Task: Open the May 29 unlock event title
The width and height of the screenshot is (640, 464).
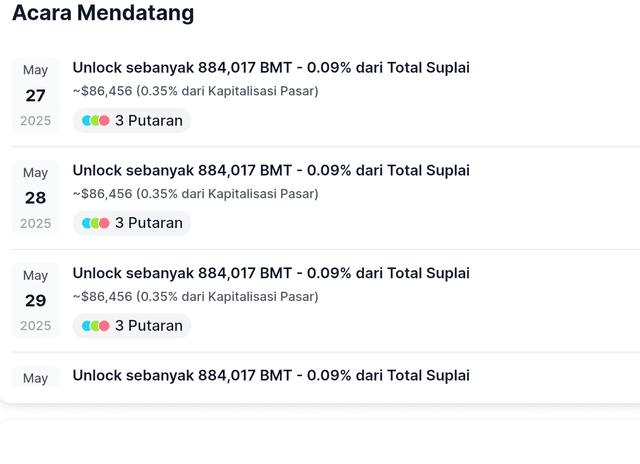Action: [x=271, y=273]
